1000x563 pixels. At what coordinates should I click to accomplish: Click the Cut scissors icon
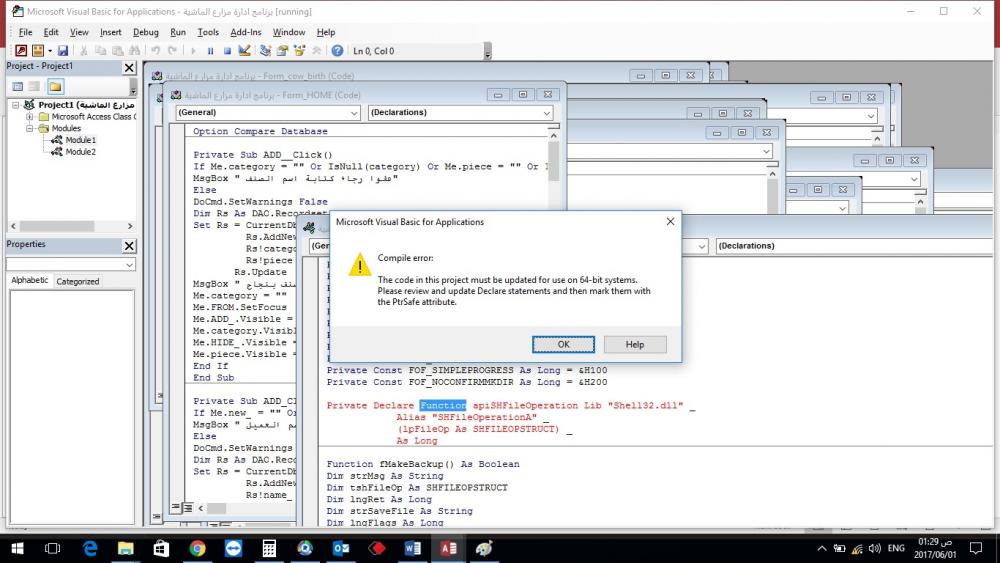pyautogui.click(x=84, y=50)
